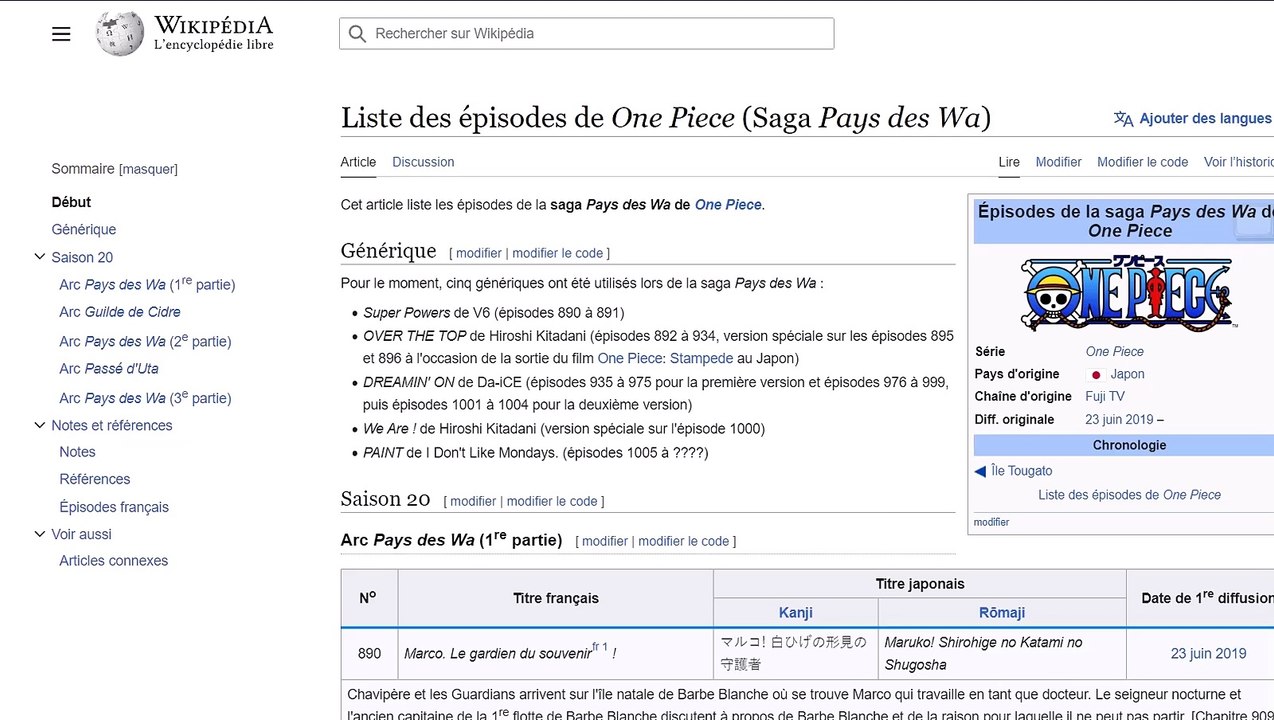Select the Modifier tab
This screenshot has height=720, width=1274.
pyautogui.click(x=1058, y=162)
